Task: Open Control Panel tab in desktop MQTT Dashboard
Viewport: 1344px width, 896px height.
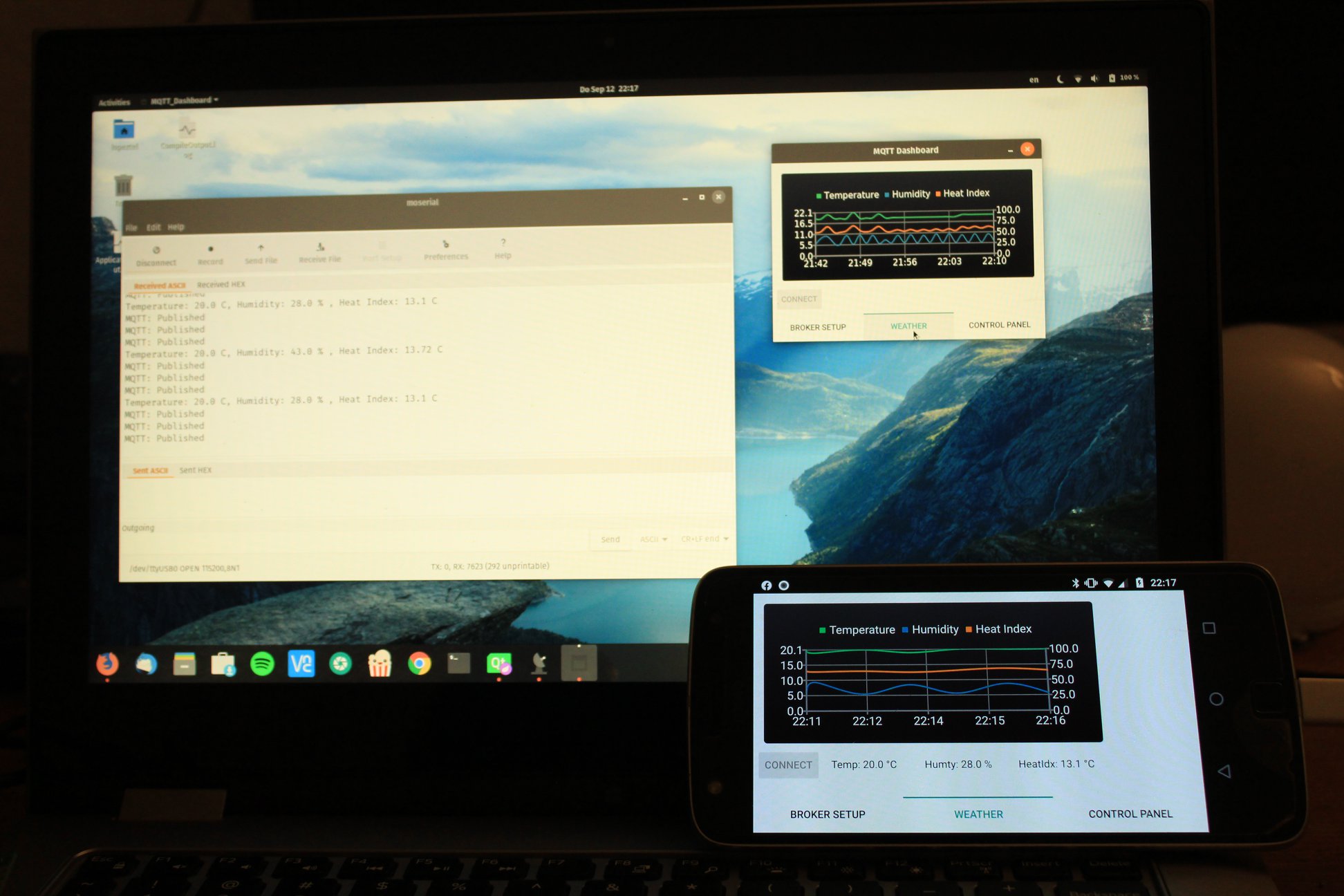Action: point(999,325)
